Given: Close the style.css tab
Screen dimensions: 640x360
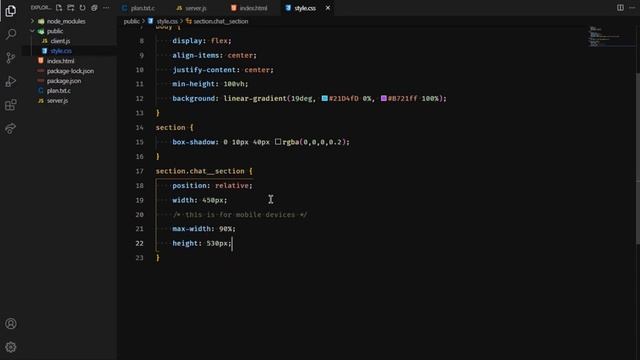Looking at the screenshot, I should 328,8.
